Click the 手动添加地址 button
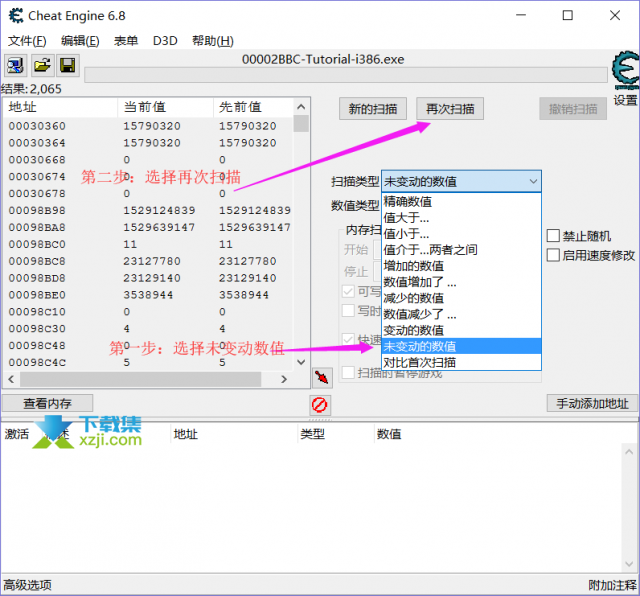 point(592,403)
